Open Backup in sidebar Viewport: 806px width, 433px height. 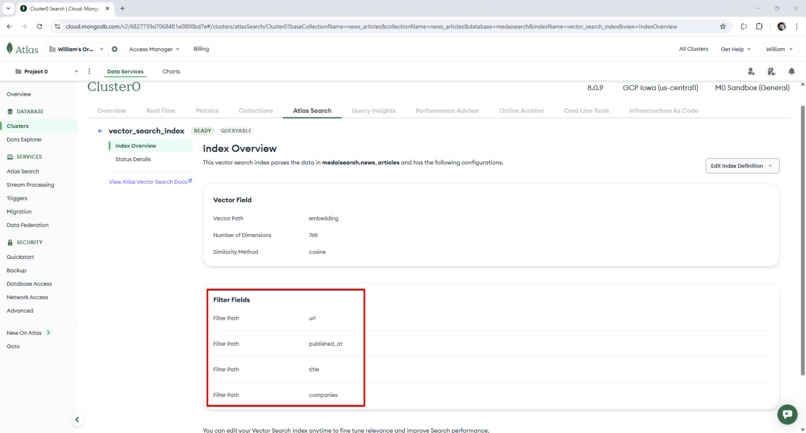[x=16, y=270]
